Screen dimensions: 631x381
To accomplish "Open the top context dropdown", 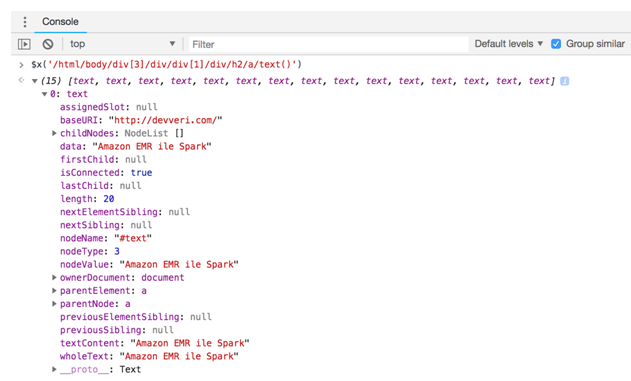I will point(122,44).
